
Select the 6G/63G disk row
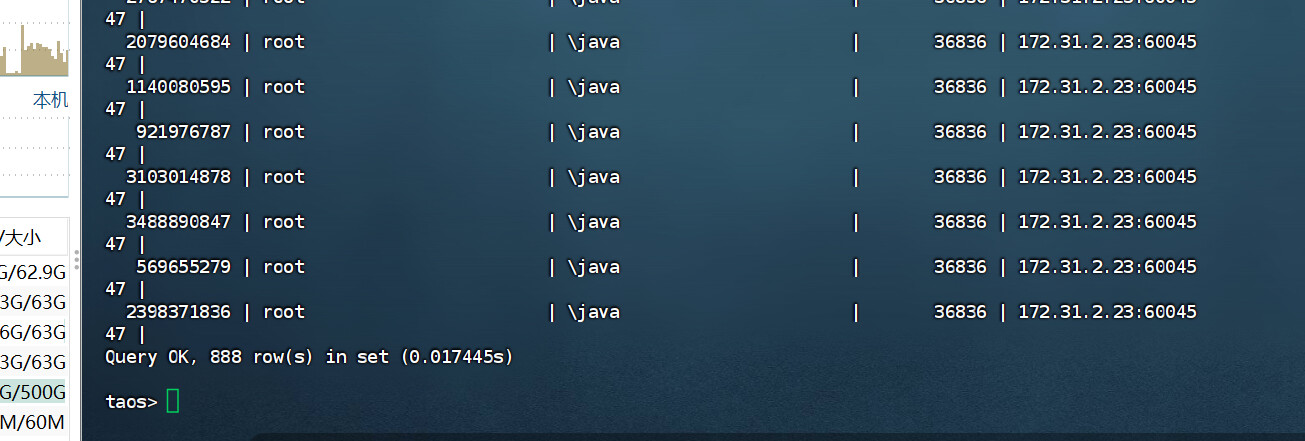[x=33, y=332]
